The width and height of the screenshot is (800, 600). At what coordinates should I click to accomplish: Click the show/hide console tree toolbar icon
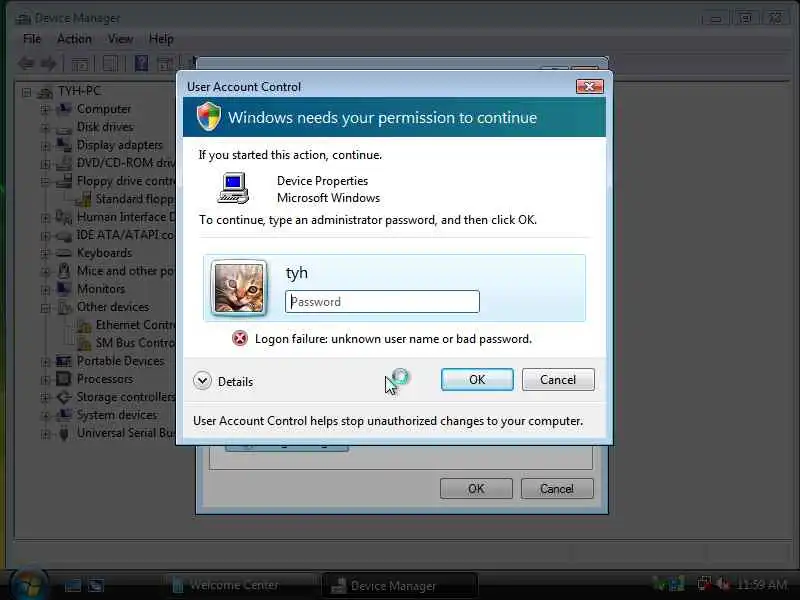(x=80, y=64)
